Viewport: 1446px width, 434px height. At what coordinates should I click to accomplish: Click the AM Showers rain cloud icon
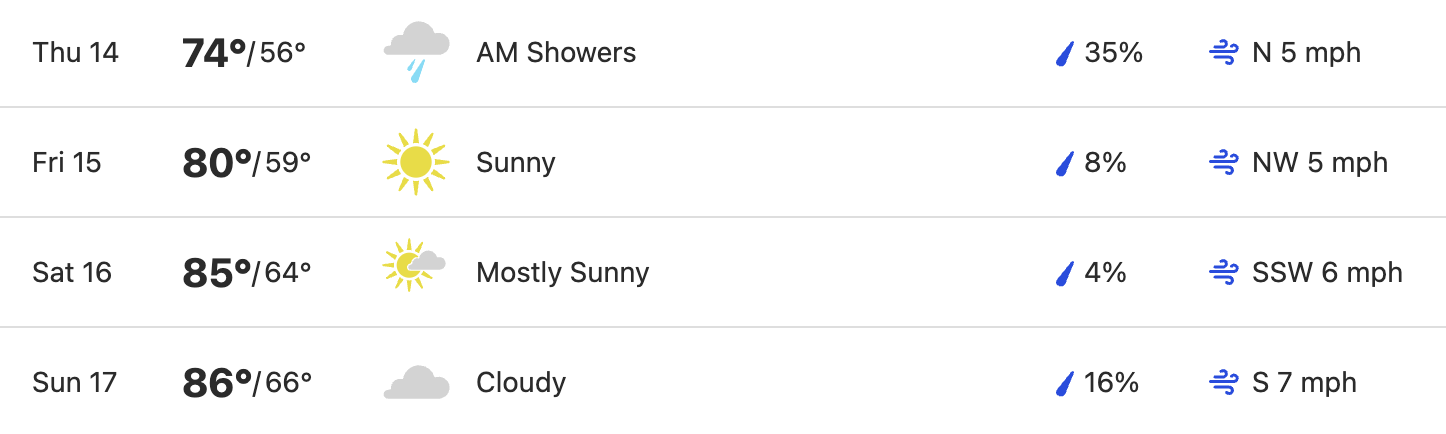416,53
